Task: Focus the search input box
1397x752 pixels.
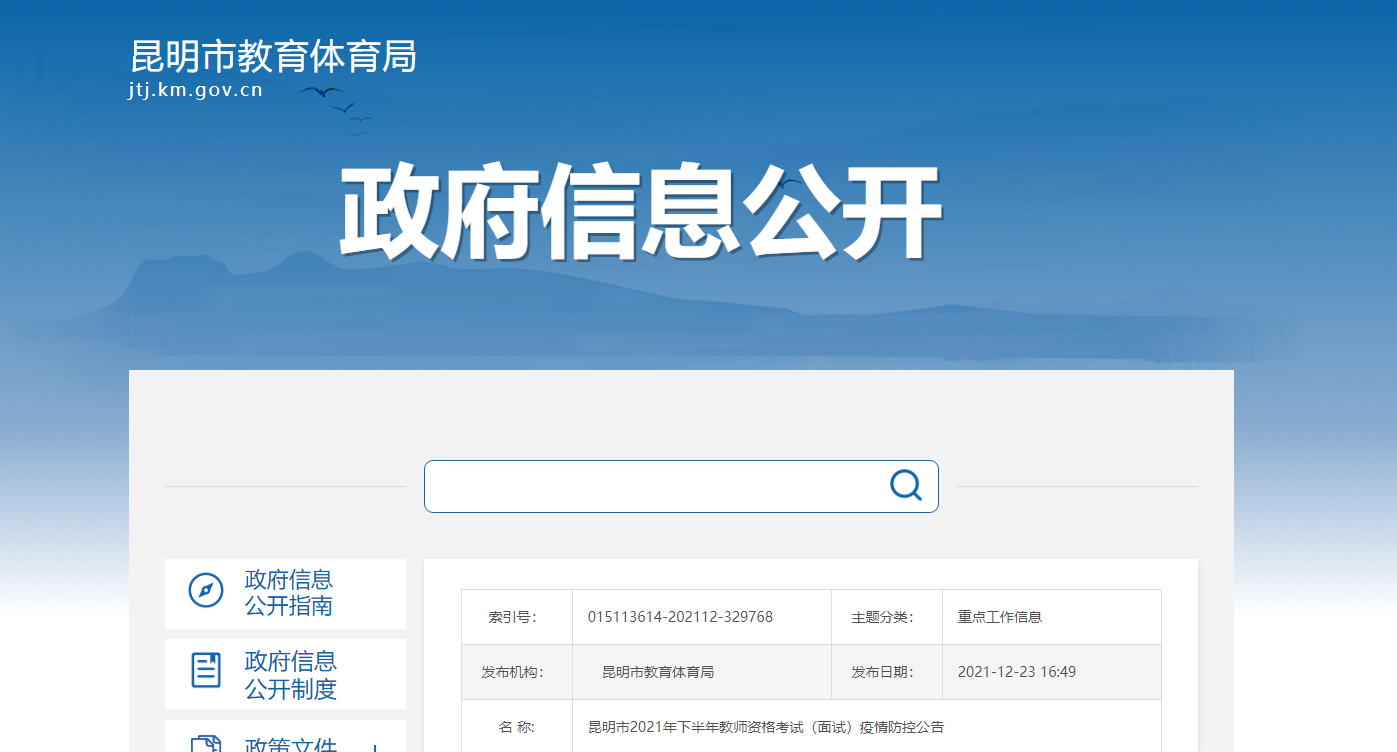Action: pyautogui.click(x=650, y=486)
